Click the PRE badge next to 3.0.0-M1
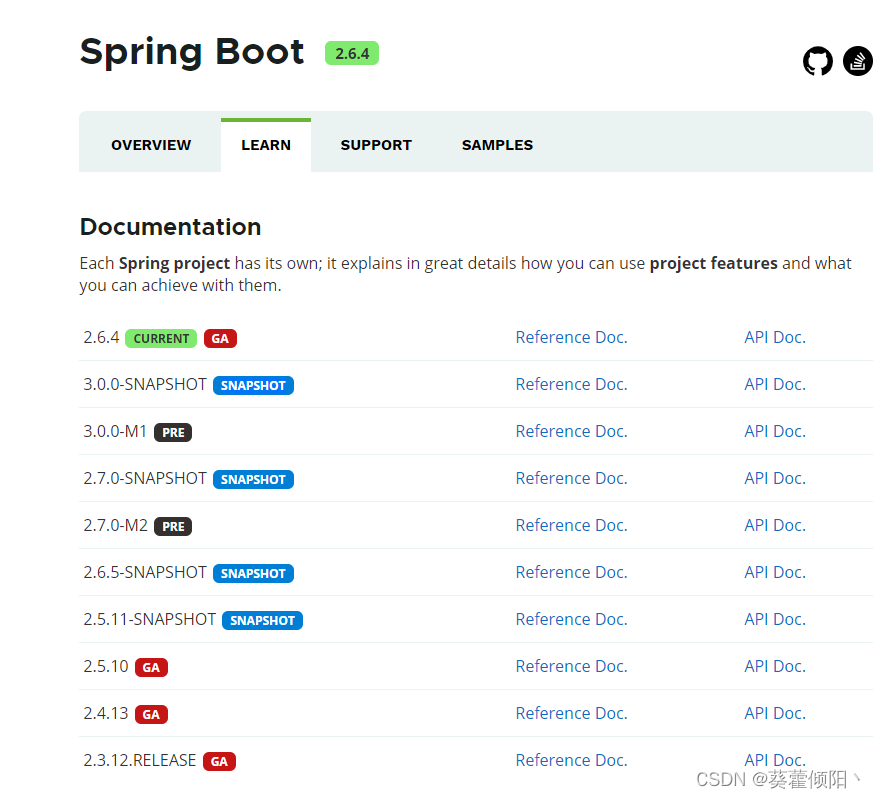 click(x=173, y=432)
